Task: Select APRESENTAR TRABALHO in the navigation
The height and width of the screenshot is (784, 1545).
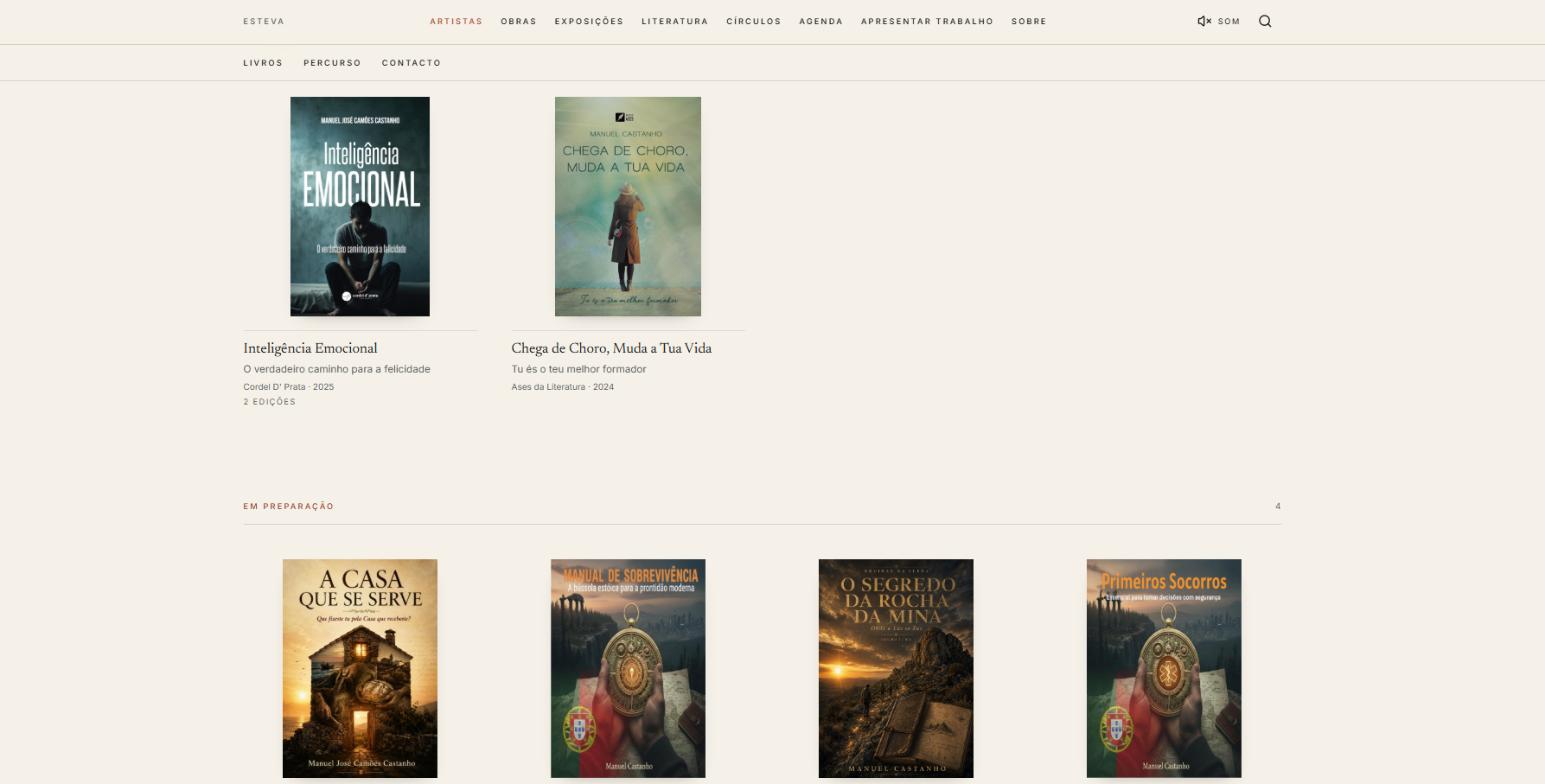Action: (x=927, y=22)
